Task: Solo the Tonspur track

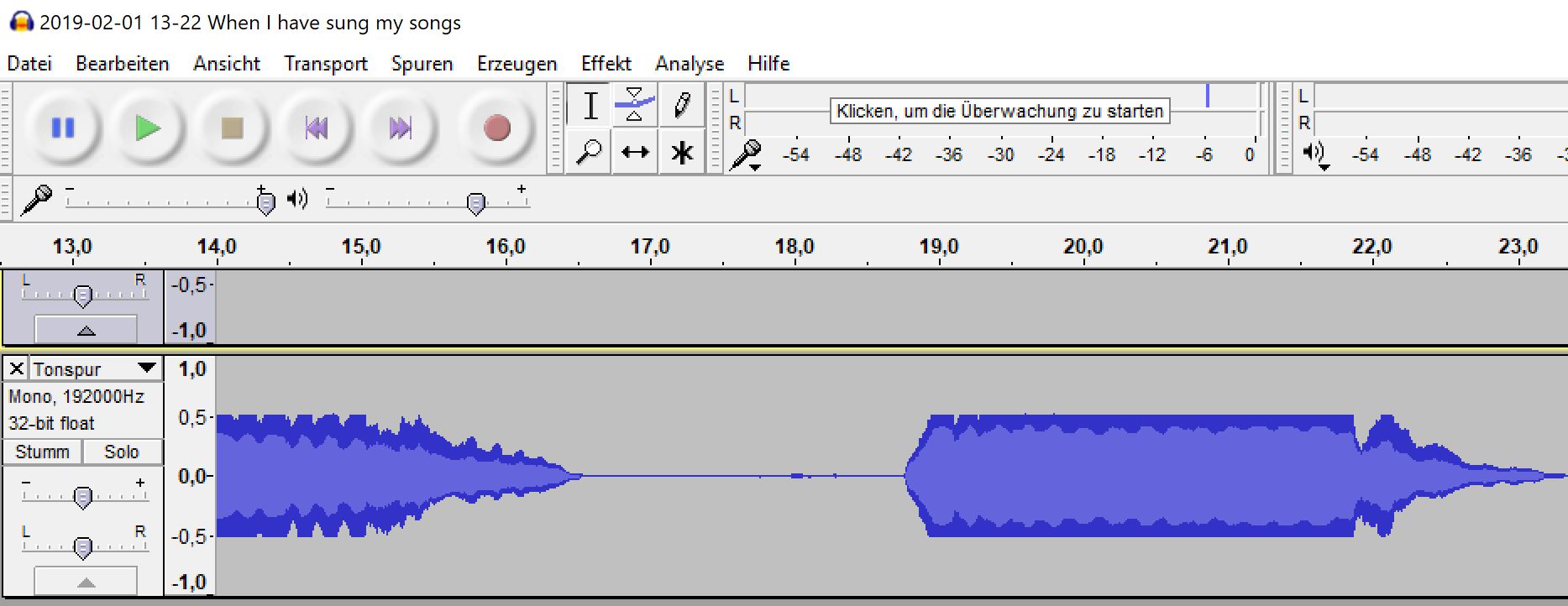Action: [x=122, y=452]
